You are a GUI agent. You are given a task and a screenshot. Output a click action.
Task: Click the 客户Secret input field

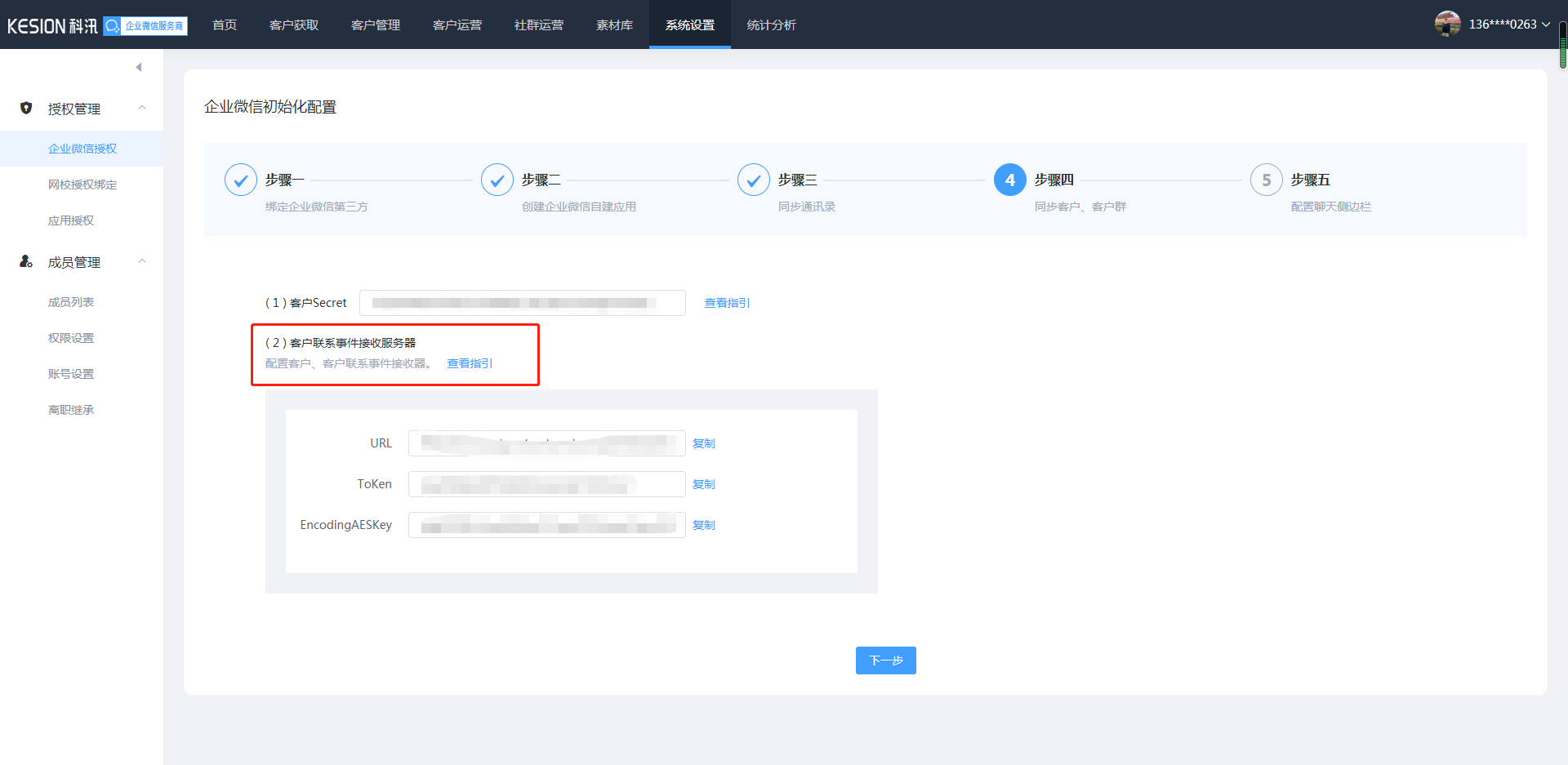click(523, 303)
